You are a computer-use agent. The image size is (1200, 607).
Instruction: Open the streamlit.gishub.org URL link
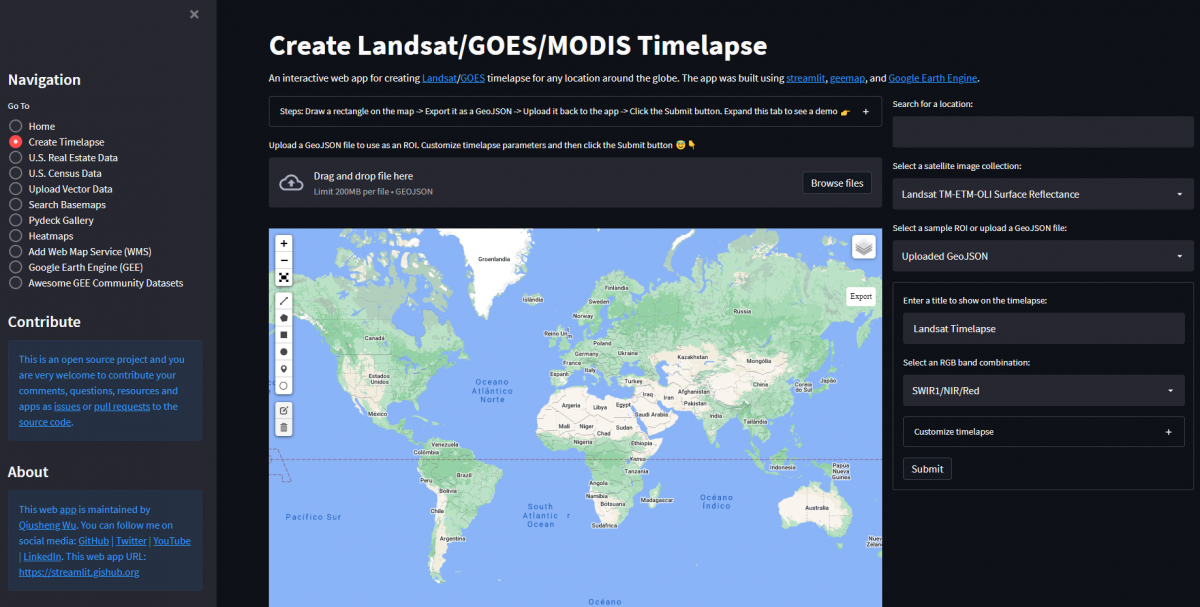point(79,572)
